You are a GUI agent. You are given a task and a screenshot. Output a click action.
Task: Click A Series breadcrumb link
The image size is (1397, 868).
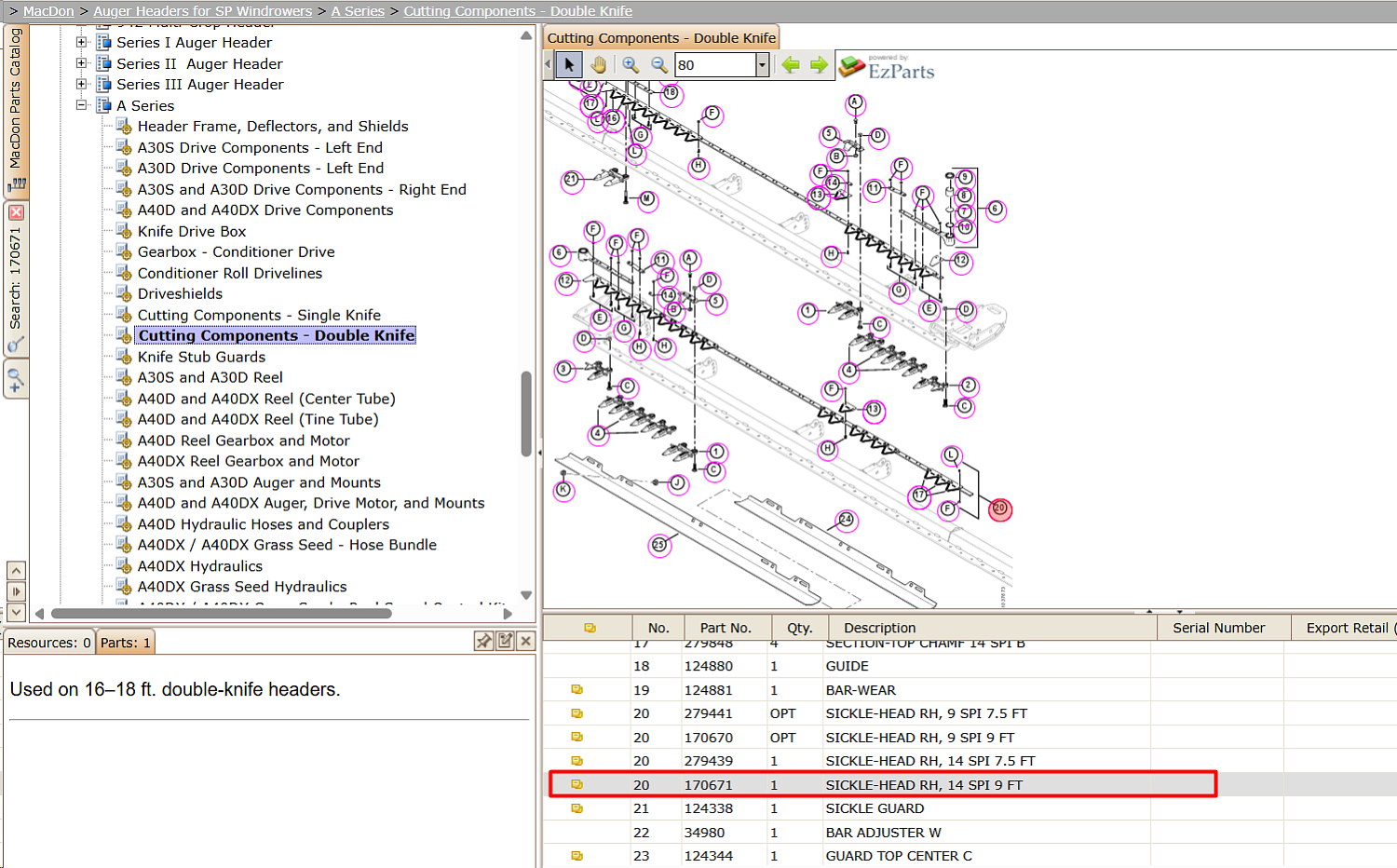click(358, 11)
